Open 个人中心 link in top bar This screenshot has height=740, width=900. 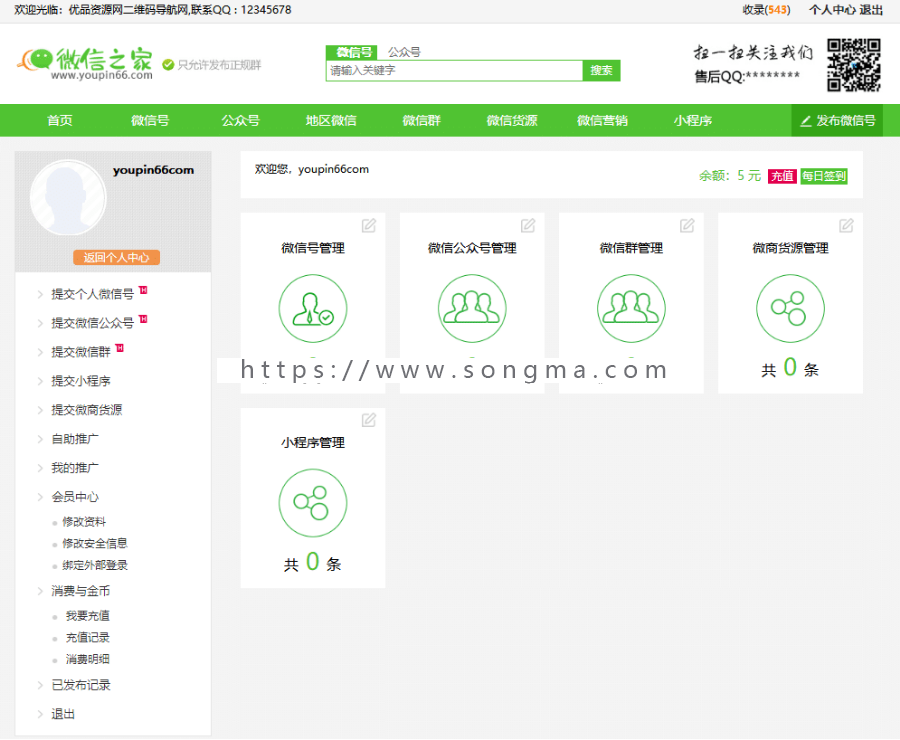[832, 10]
